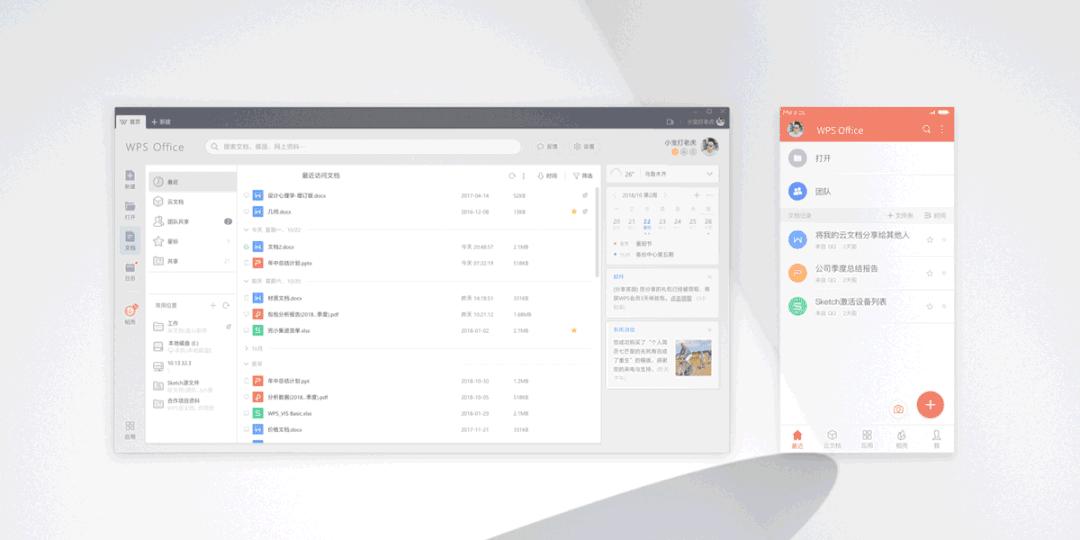Open 本地磁盘 (E:) in 常用位置 list
Screen dimensions: 1080x540
191,346
